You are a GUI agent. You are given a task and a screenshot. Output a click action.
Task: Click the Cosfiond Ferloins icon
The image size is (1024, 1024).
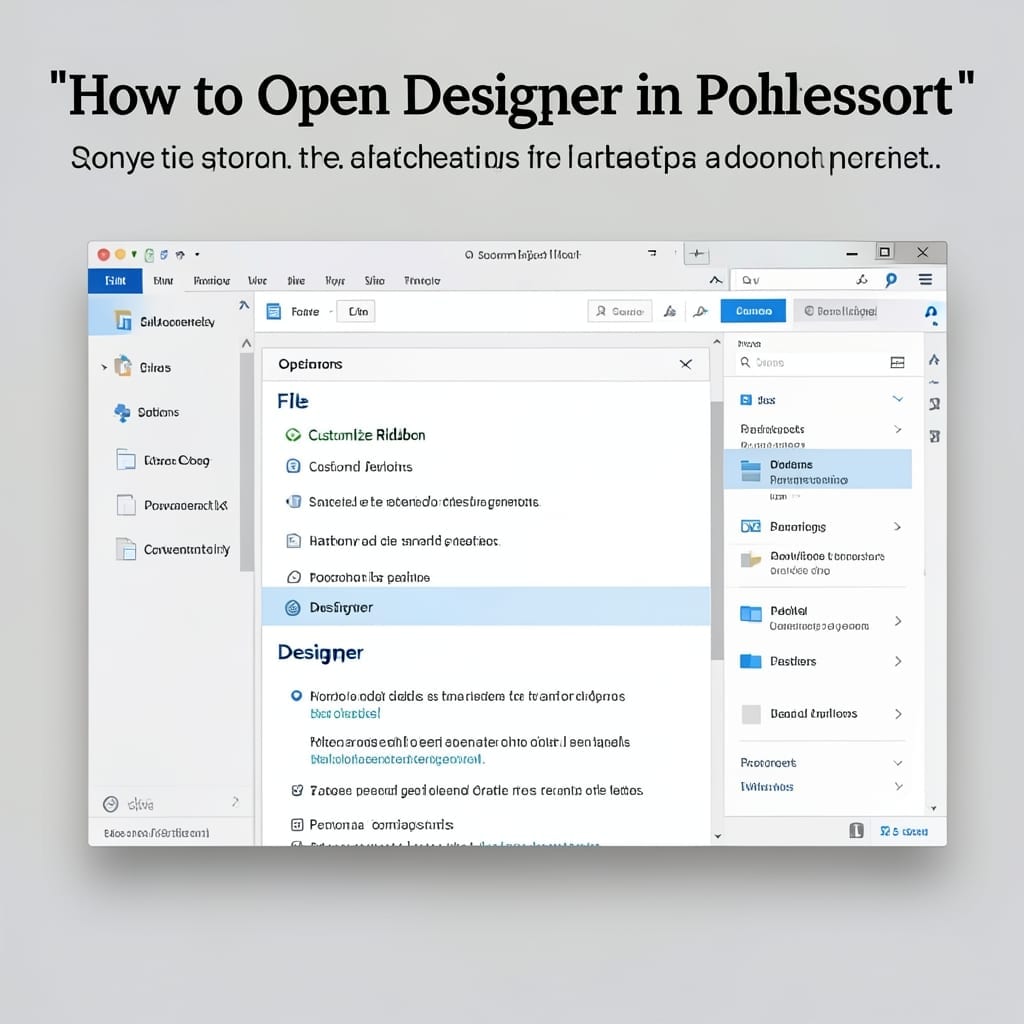tap(293, 466)
